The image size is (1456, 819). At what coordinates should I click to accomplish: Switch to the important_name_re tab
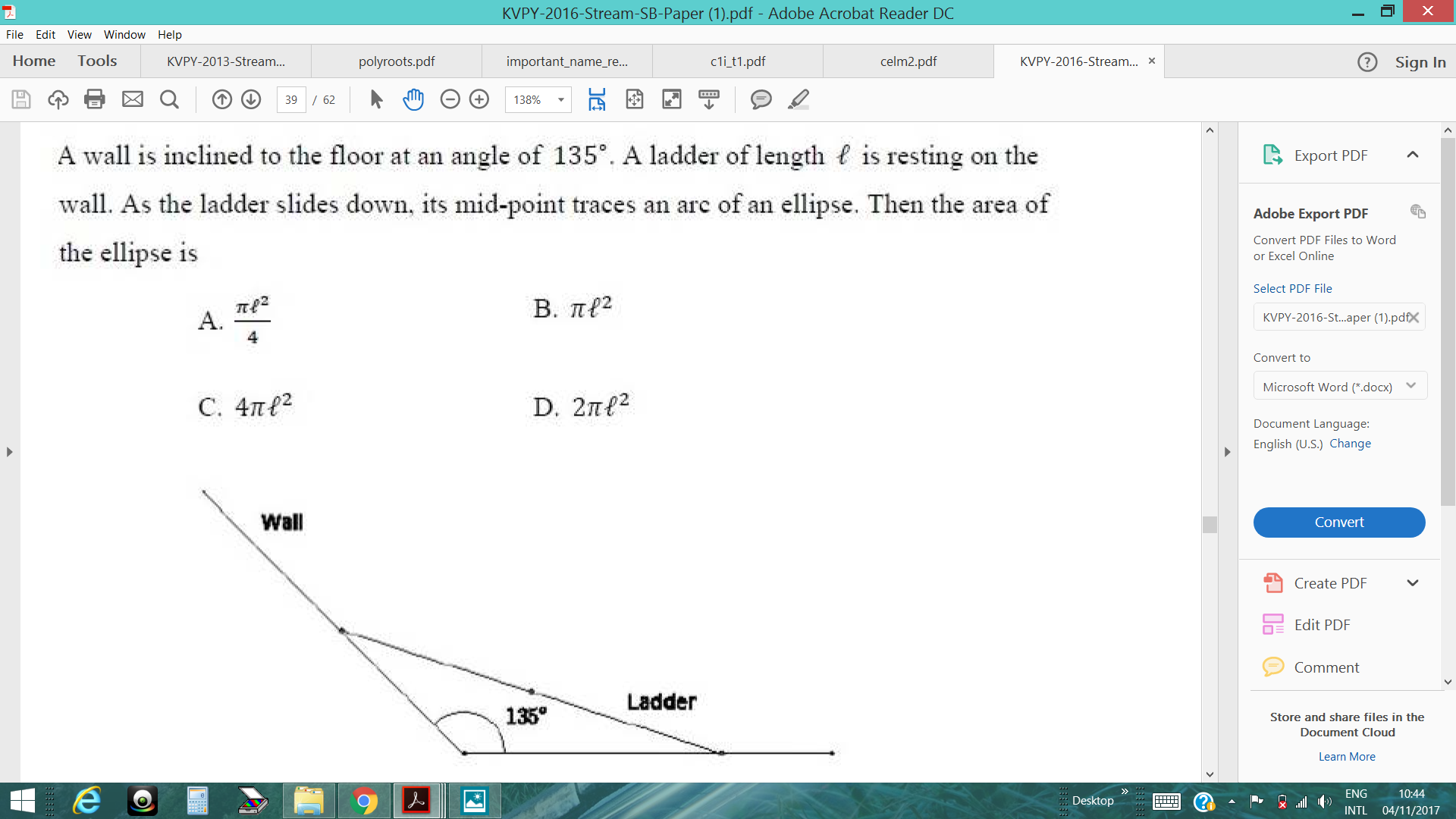point(567,61)
